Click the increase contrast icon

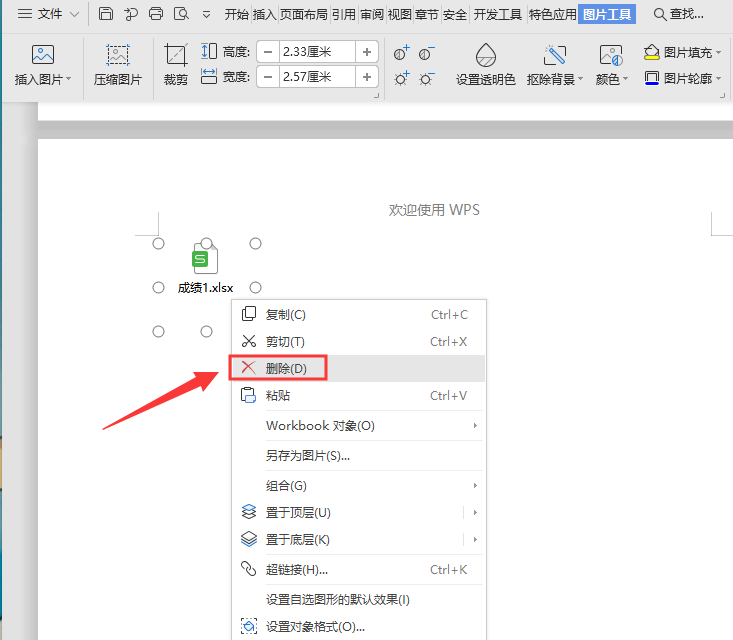[401, 53]
